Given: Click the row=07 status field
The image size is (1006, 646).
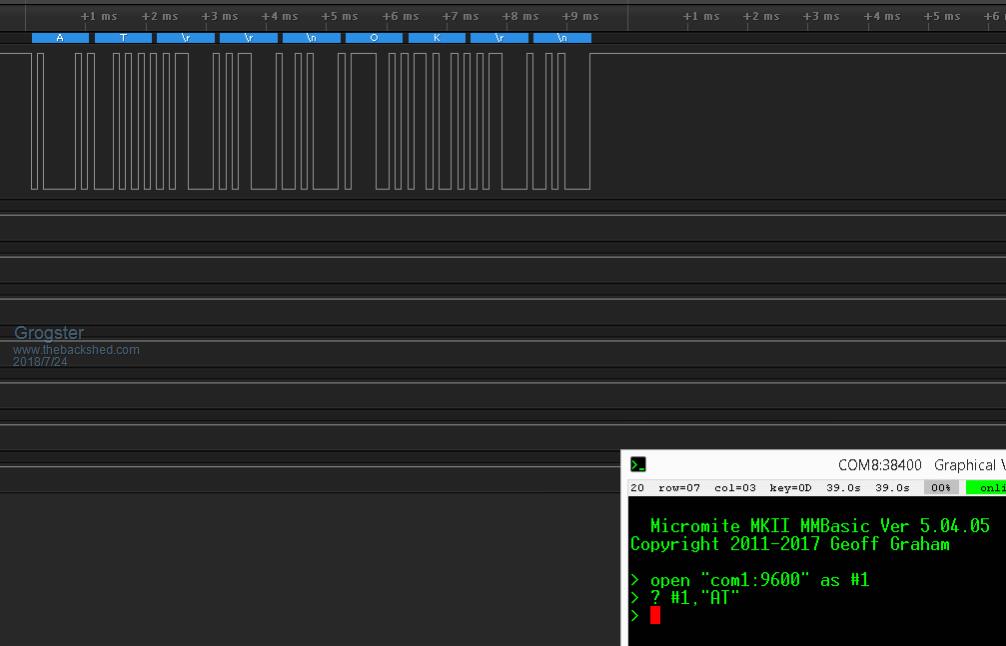Looking at the screenshot, I should coord(679,488).
